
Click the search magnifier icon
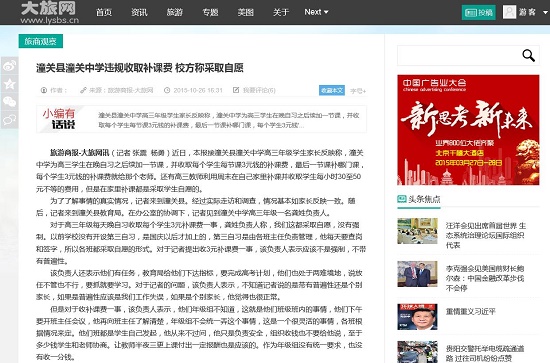[x=528, y=55]
